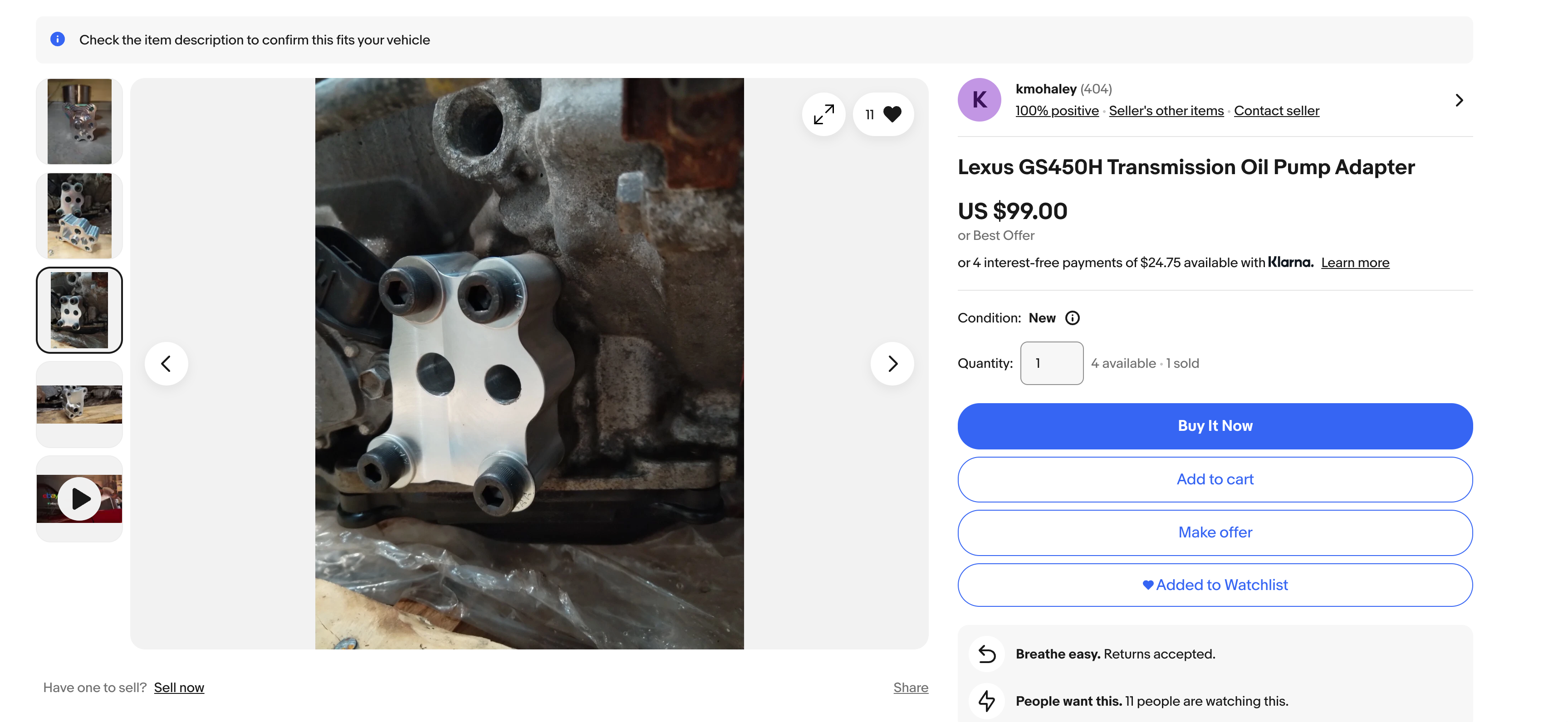The width and height of the screenshot is (1568, 722).
Task: Add the item to cart
Action: point(1215,479)
